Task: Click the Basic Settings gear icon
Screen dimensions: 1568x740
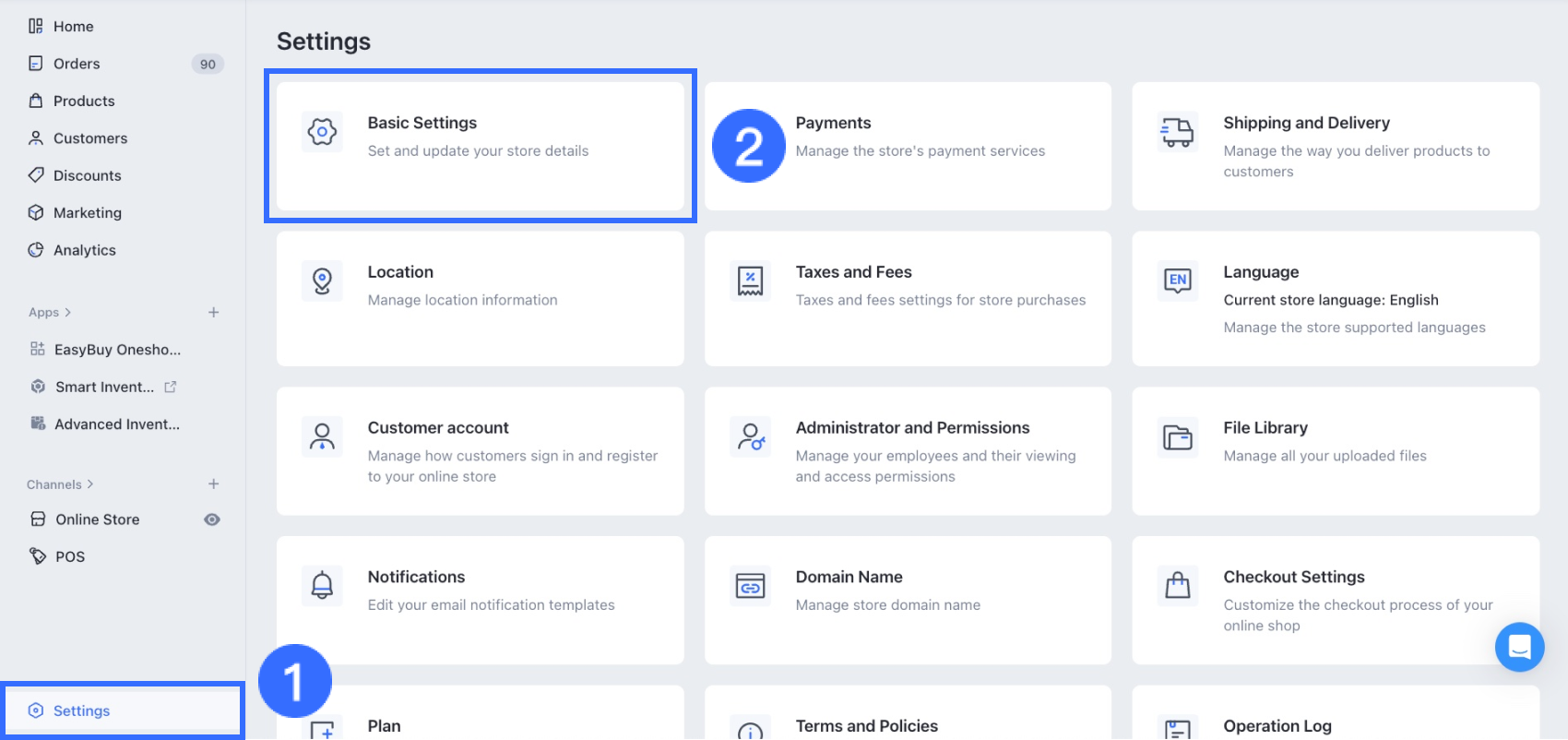Action: 322,132
